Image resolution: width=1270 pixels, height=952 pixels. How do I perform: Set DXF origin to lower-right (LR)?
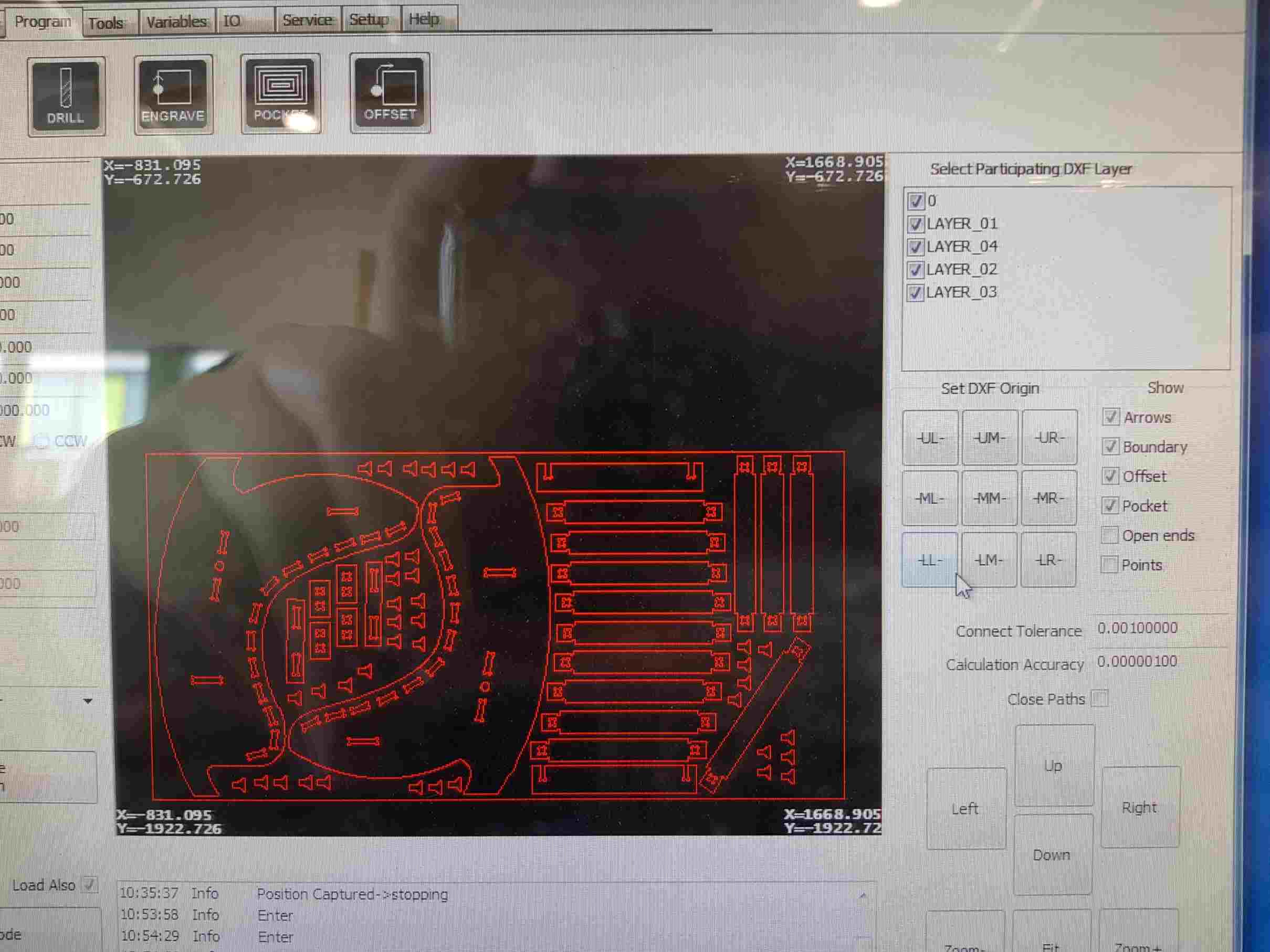click(x=1048, y=560)
